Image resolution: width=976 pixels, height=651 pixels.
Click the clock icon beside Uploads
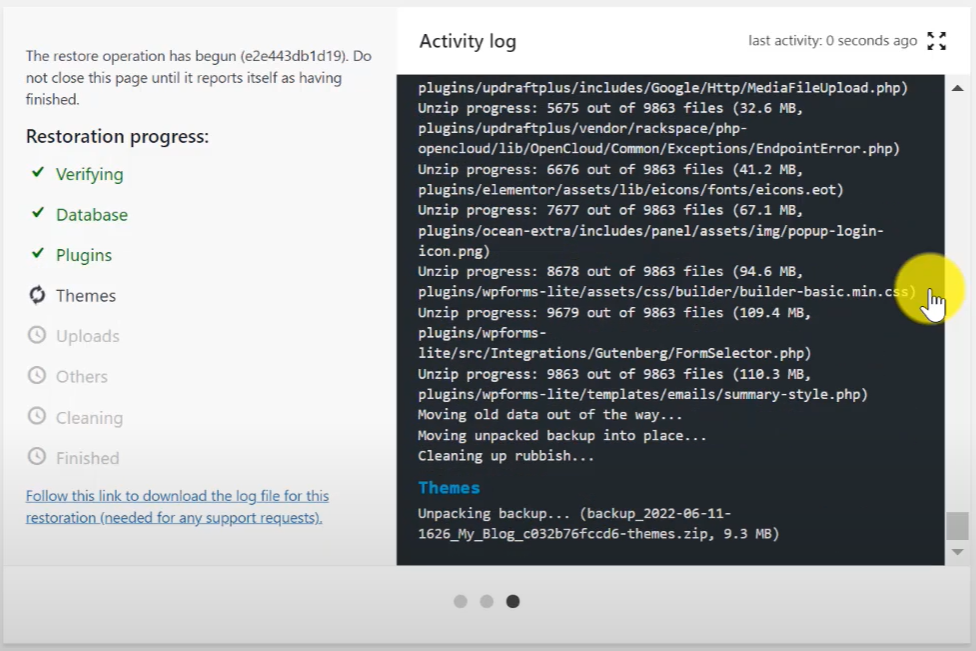pyautogui.click(x=37, y=335)
